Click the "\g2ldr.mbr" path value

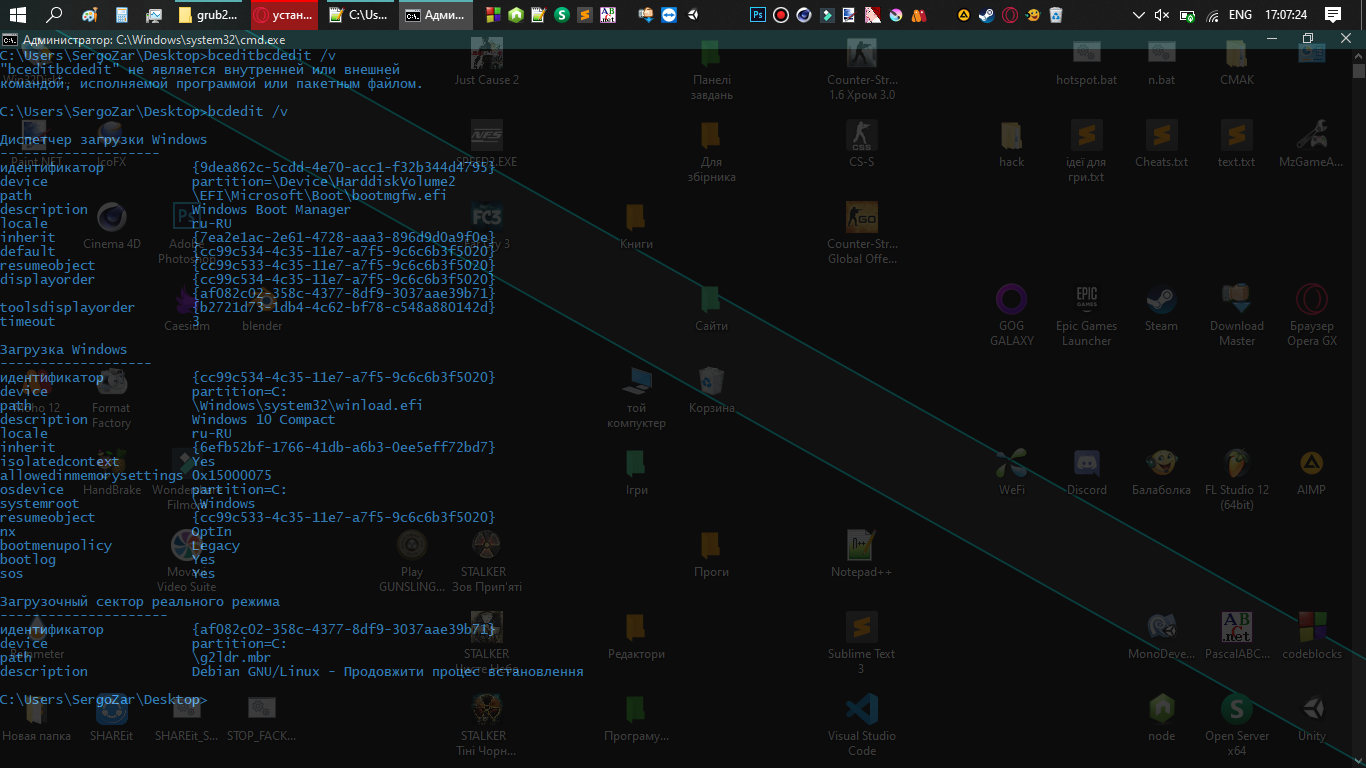[x=231, y=658]
